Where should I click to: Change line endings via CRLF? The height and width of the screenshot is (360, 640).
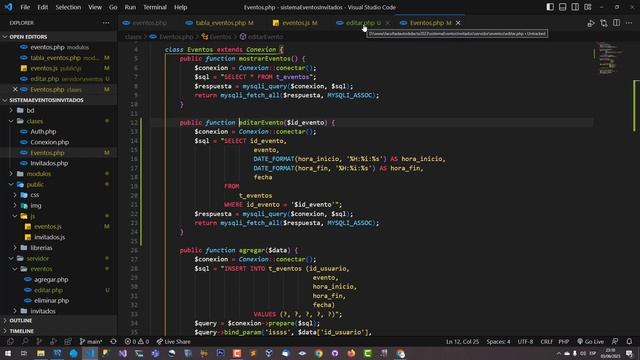tap(547, 342)
